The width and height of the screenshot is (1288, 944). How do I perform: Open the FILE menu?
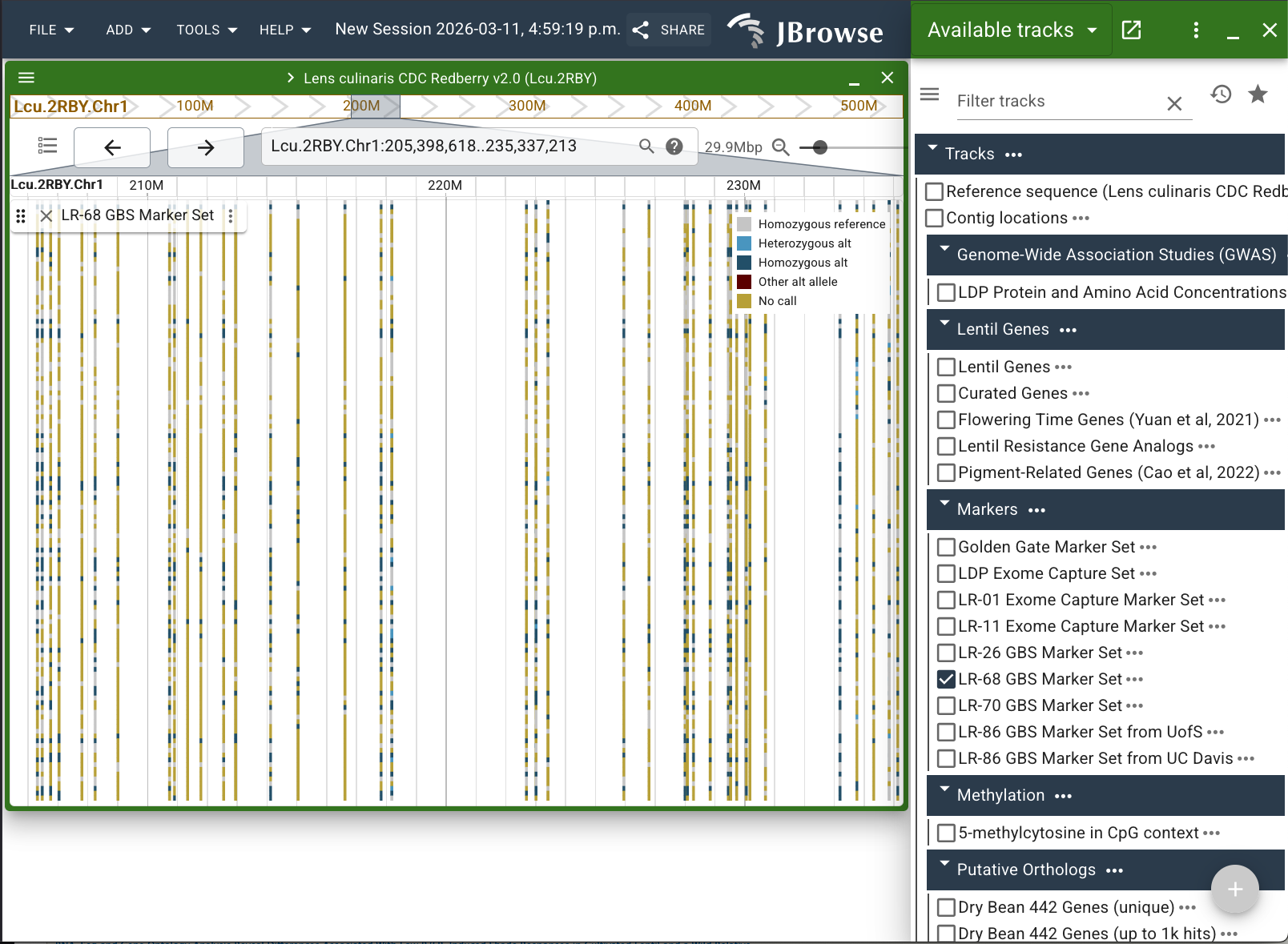[x=51, y=30]
